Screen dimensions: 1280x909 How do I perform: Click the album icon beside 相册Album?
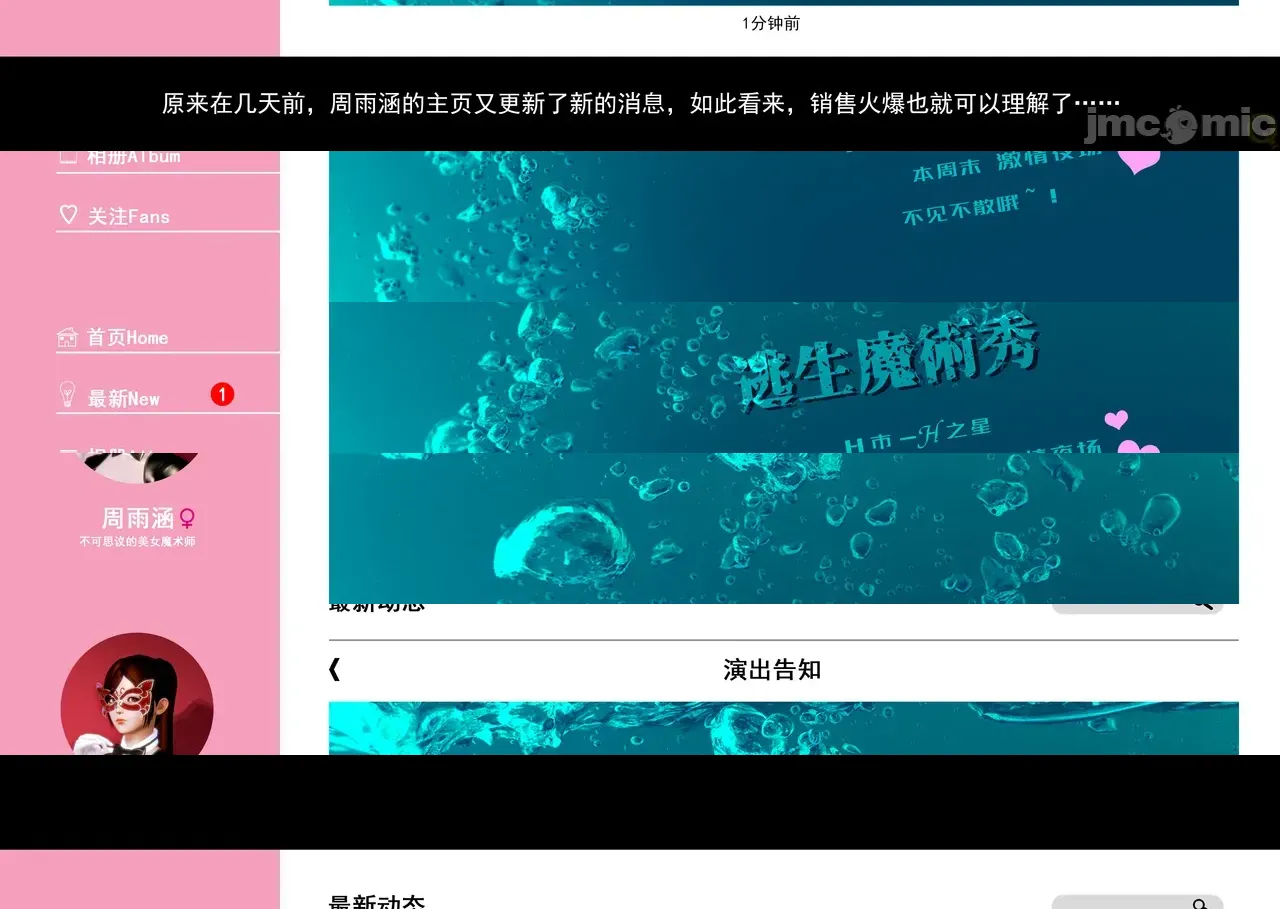[68, 157]
